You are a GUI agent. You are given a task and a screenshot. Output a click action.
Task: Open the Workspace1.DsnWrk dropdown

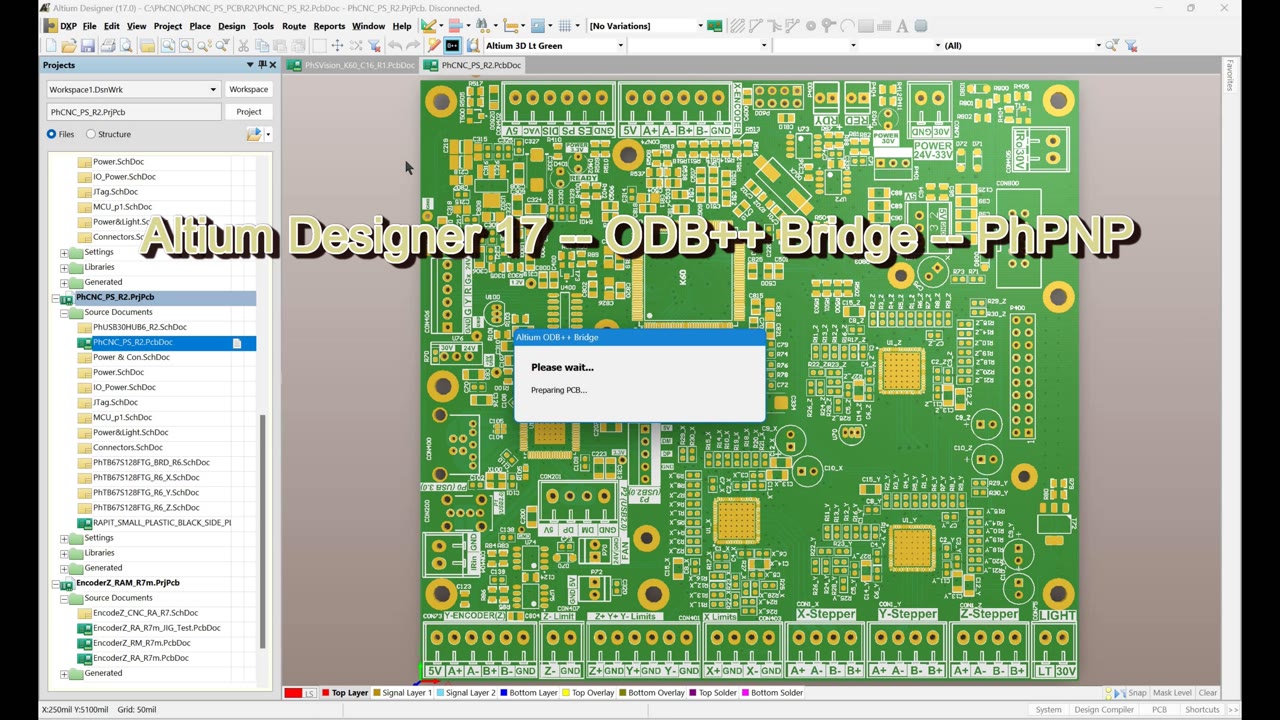click(213, 90)
